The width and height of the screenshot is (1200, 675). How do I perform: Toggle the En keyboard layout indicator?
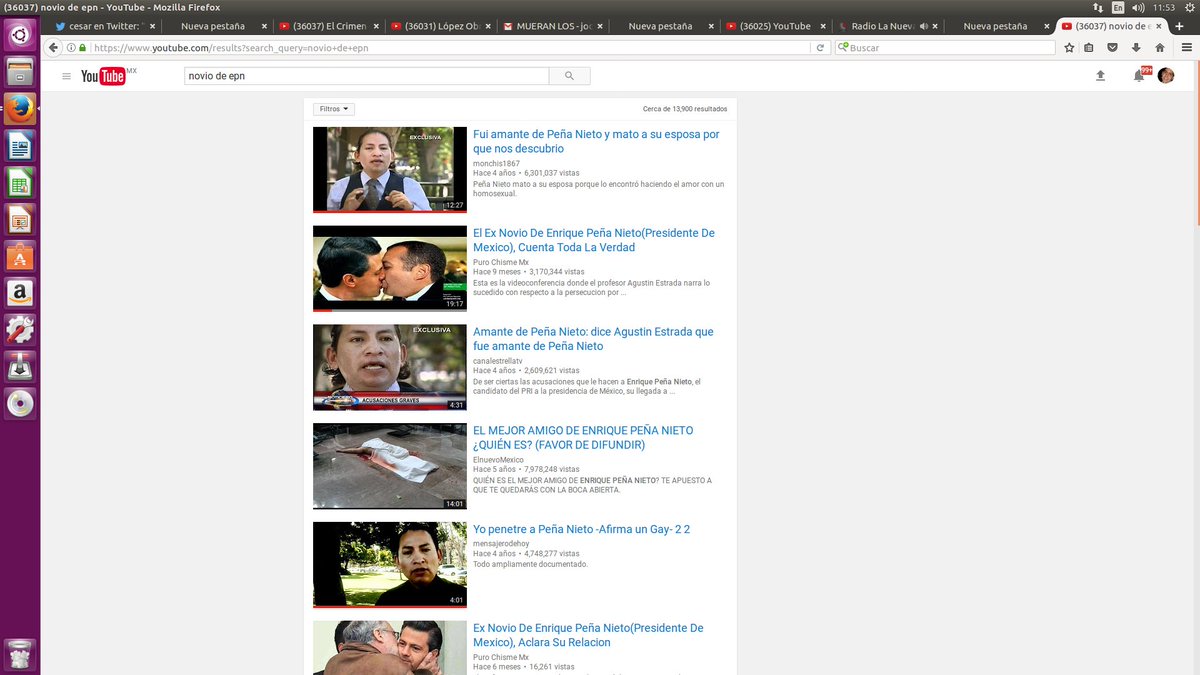pos(1118,7)
